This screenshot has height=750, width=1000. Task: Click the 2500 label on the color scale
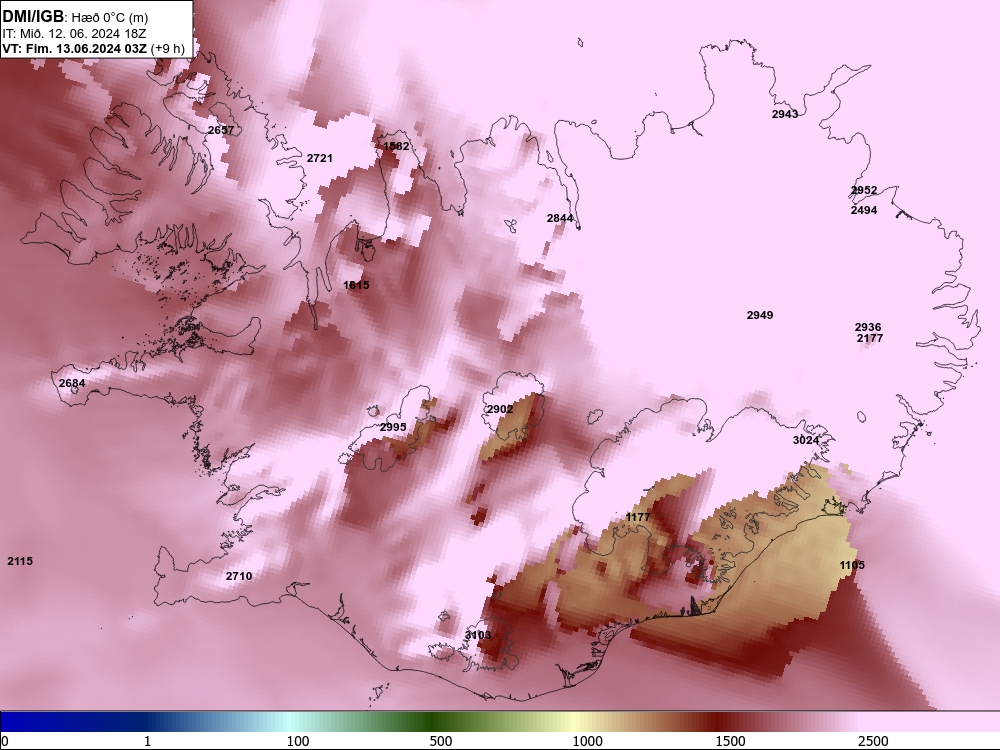click(873, 741)
